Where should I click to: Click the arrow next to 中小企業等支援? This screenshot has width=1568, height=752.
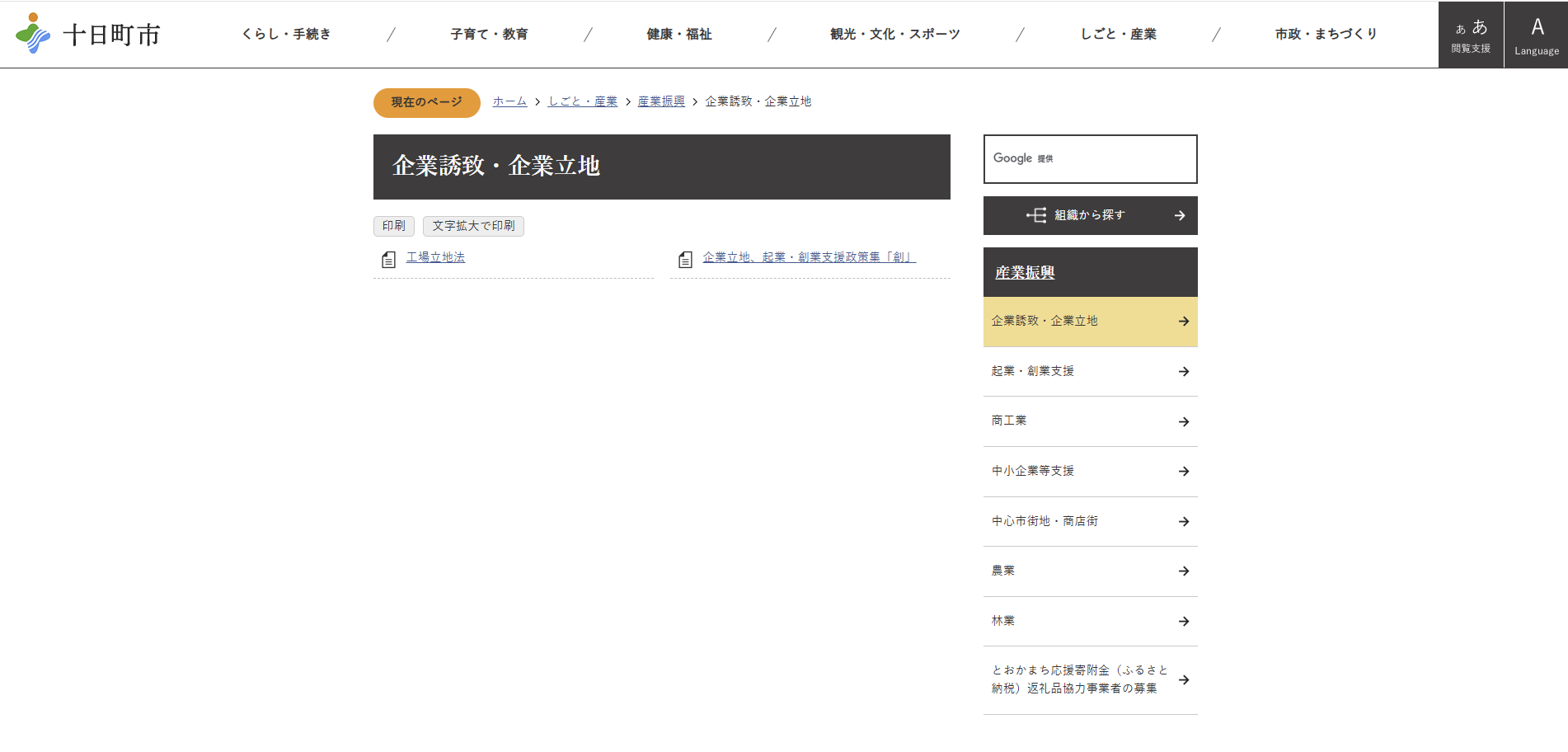point(1184,472)
